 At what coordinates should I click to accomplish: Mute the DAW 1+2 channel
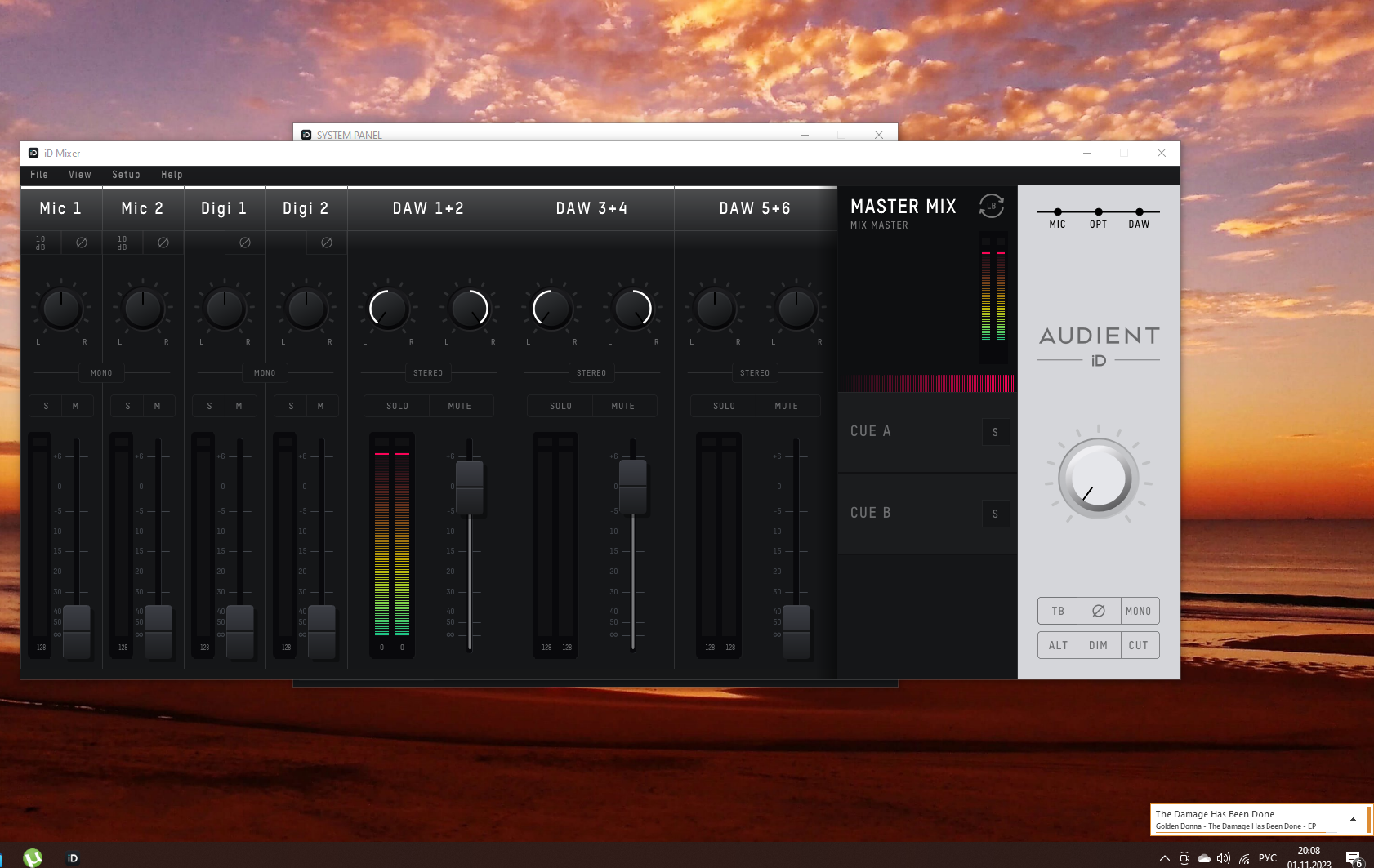pos(460,406)
